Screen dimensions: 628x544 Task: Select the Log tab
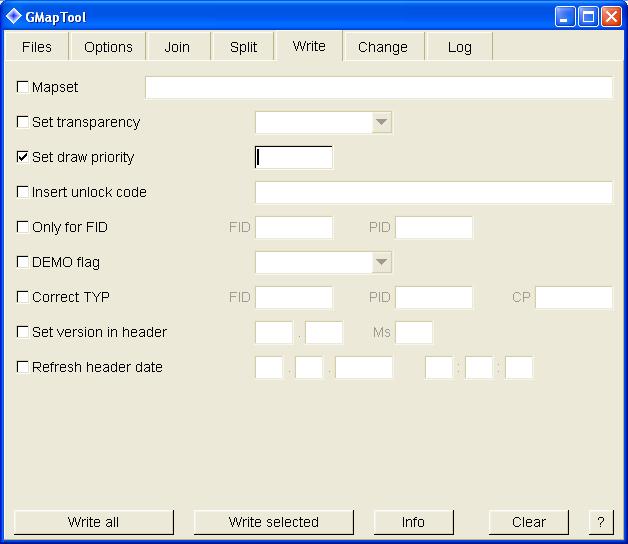pyautogui.click(x=459, y=47)
